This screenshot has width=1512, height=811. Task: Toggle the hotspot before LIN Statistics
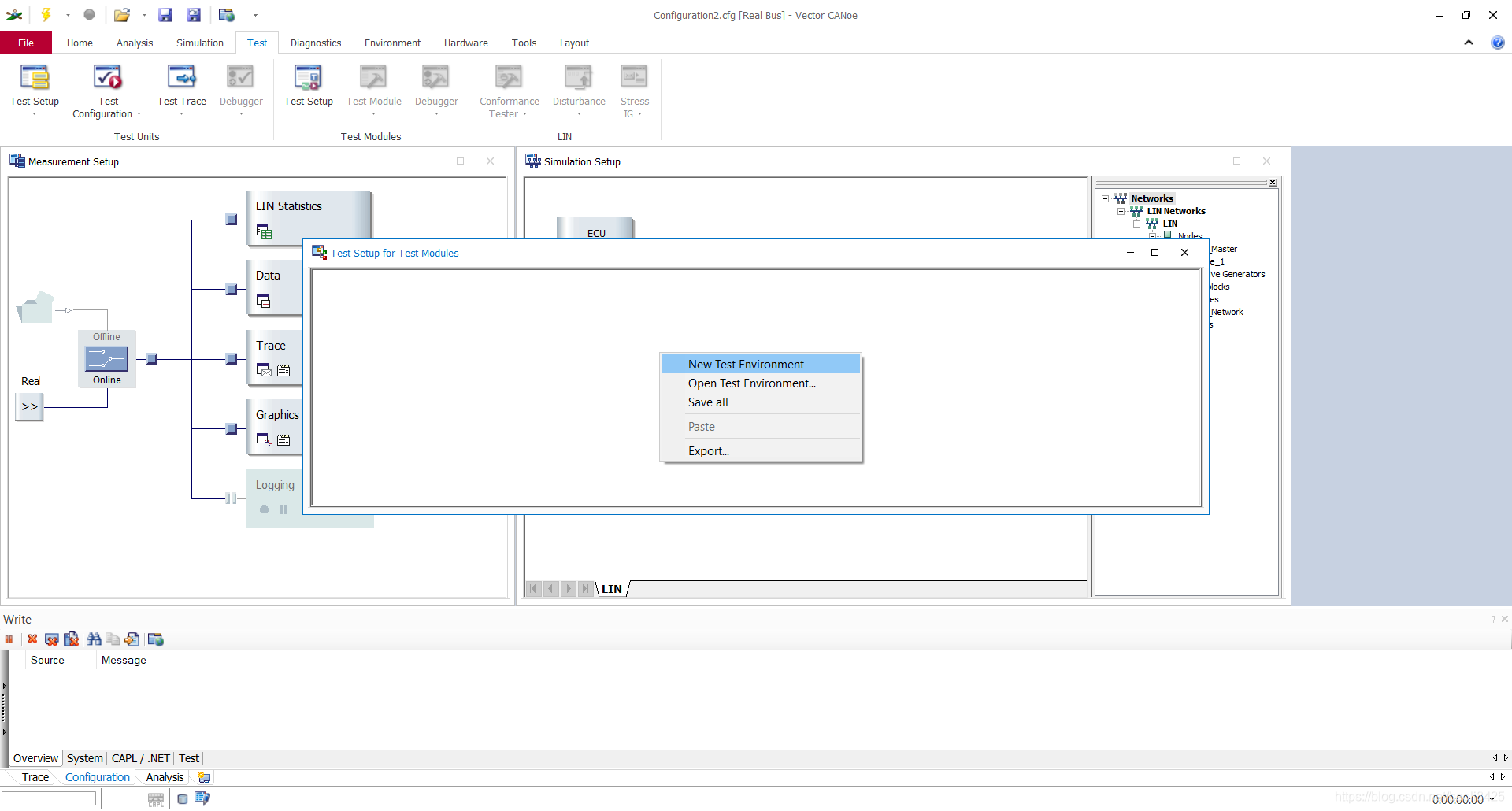(232, 220)
